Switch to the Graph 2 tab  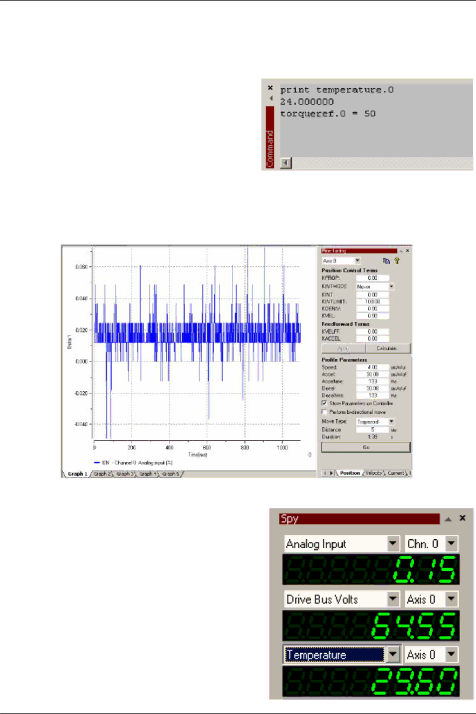point(102,474)
